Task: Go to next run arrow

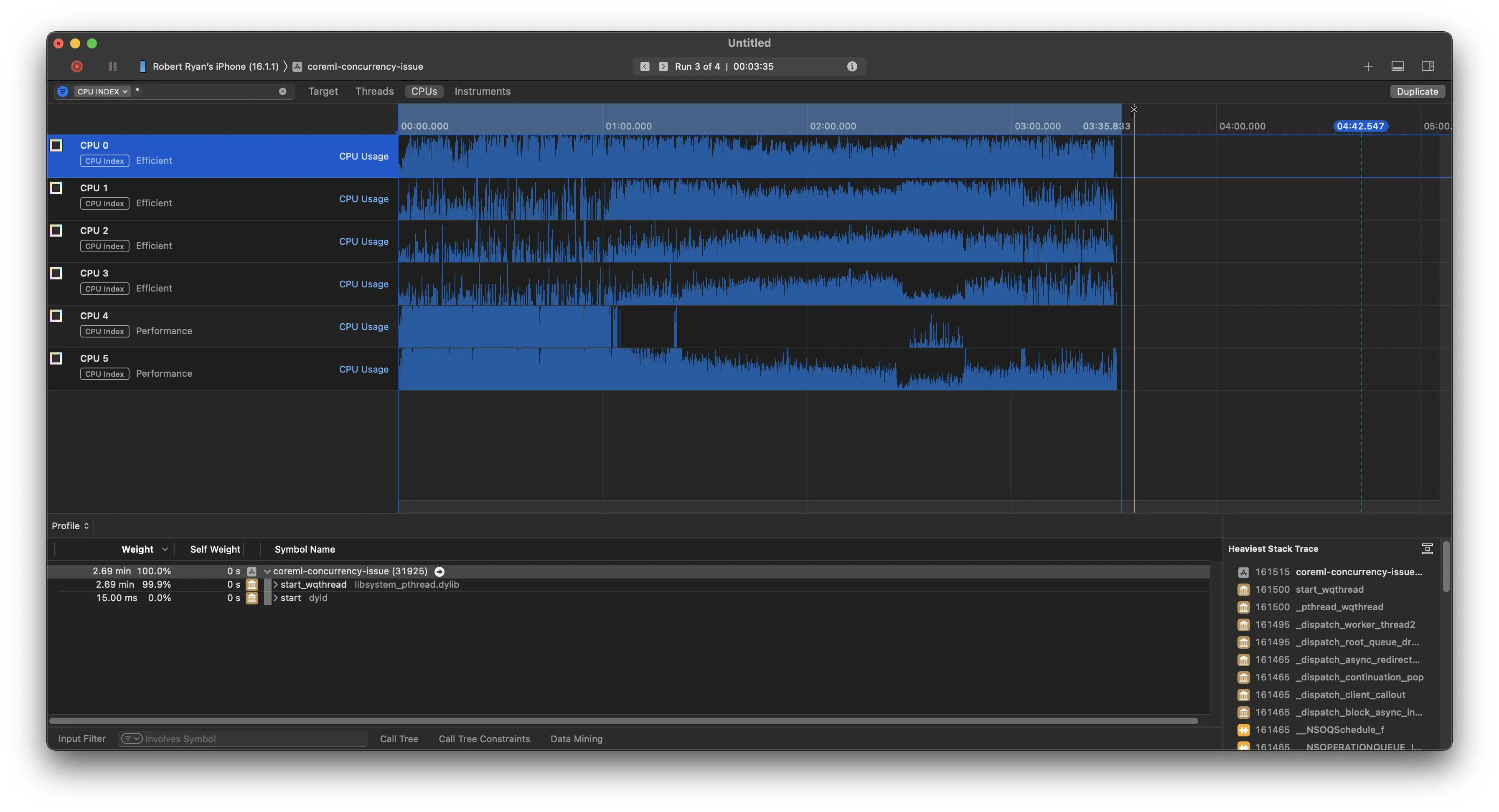Action: point(663,66)
